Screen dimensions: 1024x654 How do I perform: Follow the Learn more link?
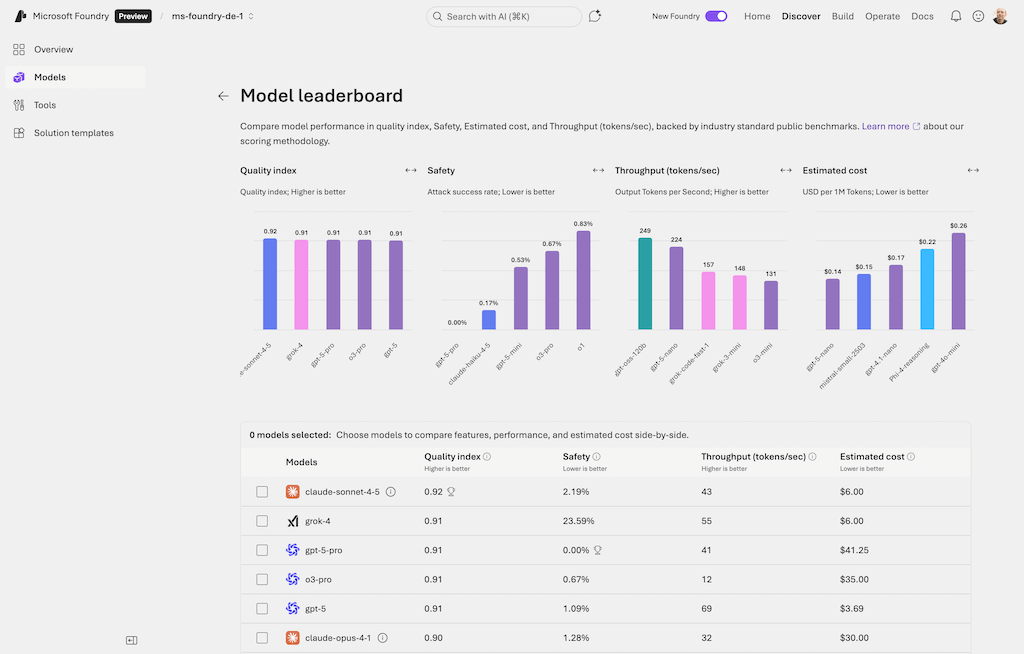point(886,127)
